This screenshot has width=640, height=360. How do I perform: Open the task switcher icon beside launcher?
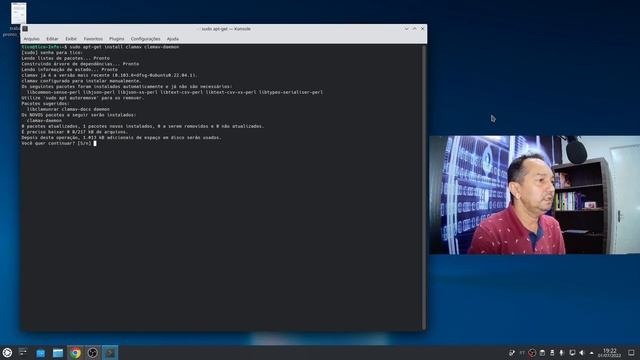(23, 352)
